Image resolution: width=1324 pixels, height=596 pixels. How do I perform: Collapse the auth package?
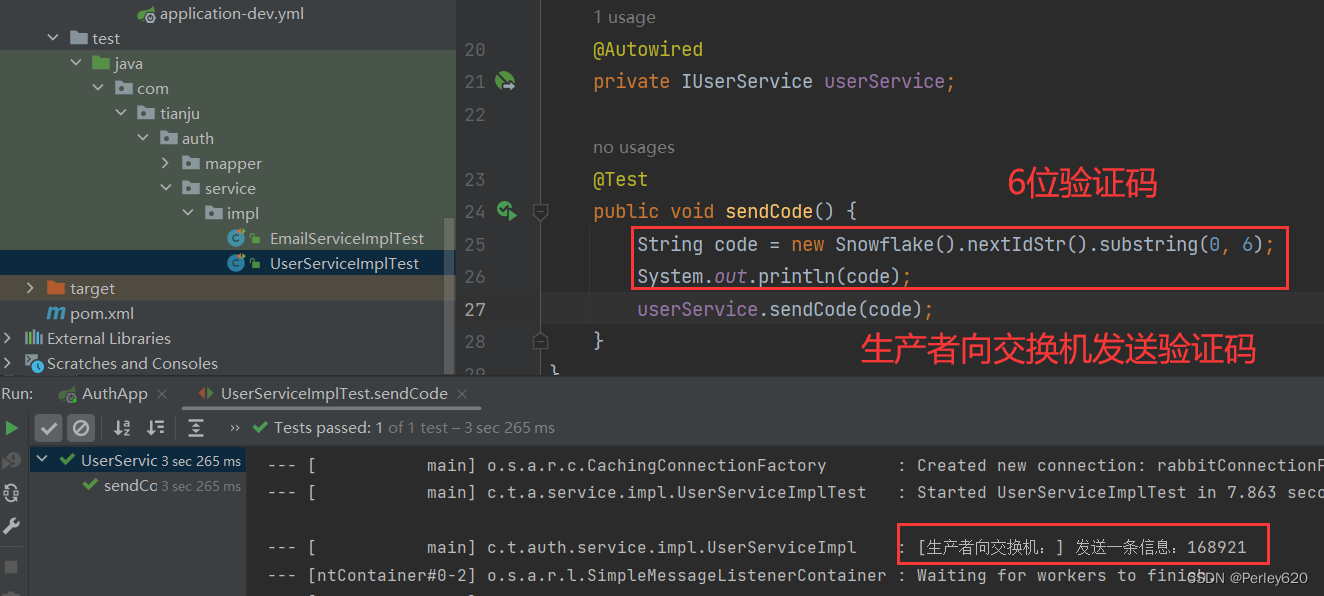[x=143, y=139]
